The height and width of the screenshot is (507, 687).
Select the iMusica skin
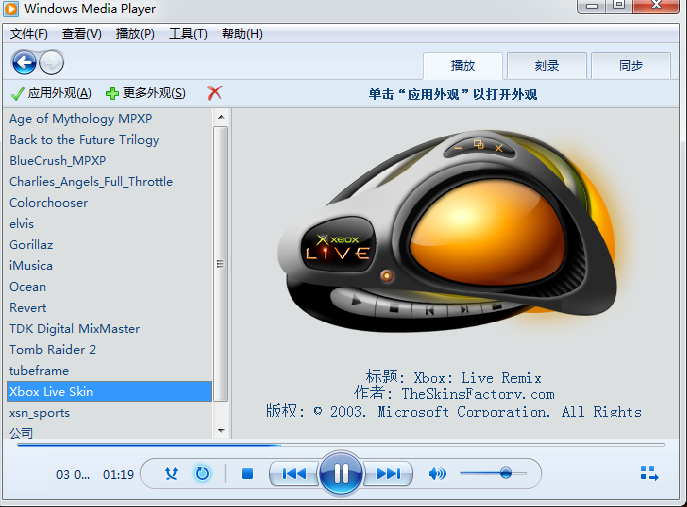[x=110, y=266]
